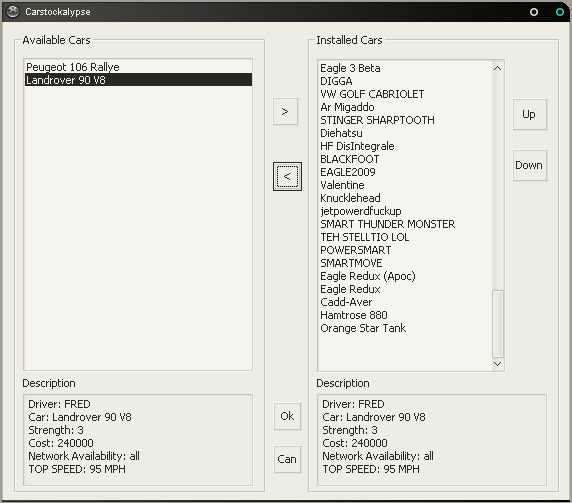Screen dimensions: 572x503
Task: Select SMARTMOVE entry
Action: click(405, 263)
